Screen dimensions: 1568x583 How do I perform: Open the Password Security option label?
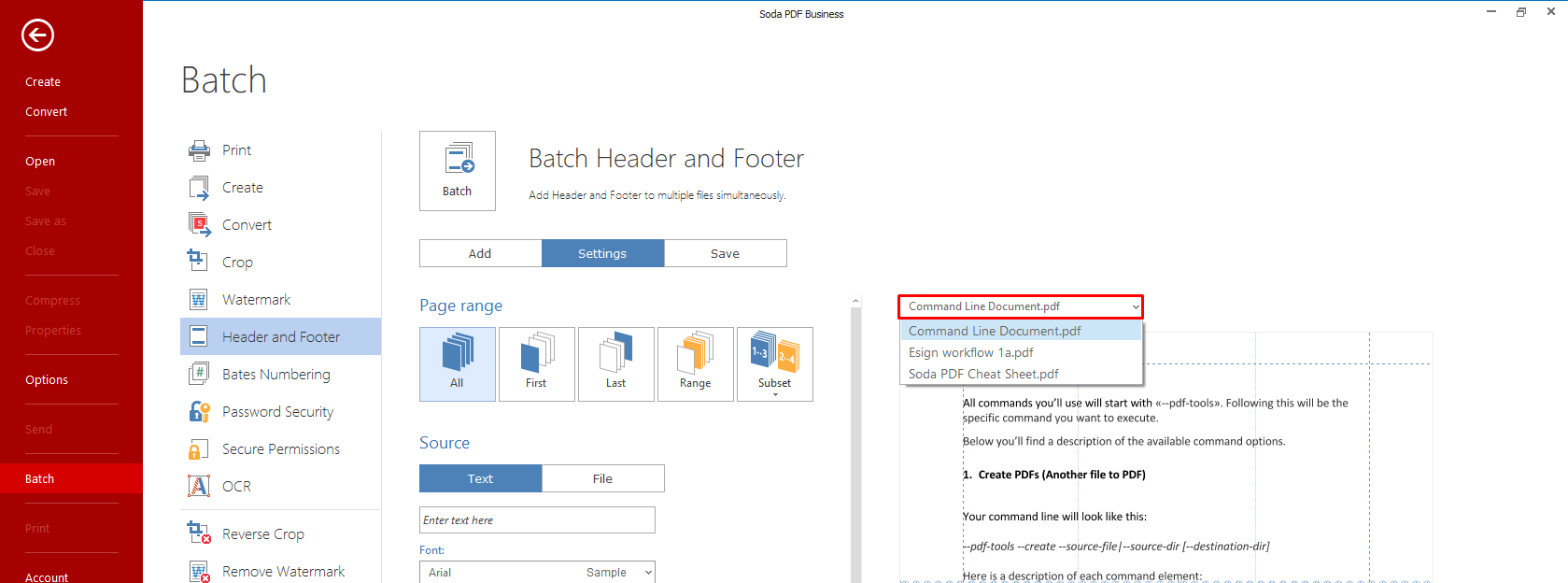pos(278,412)
